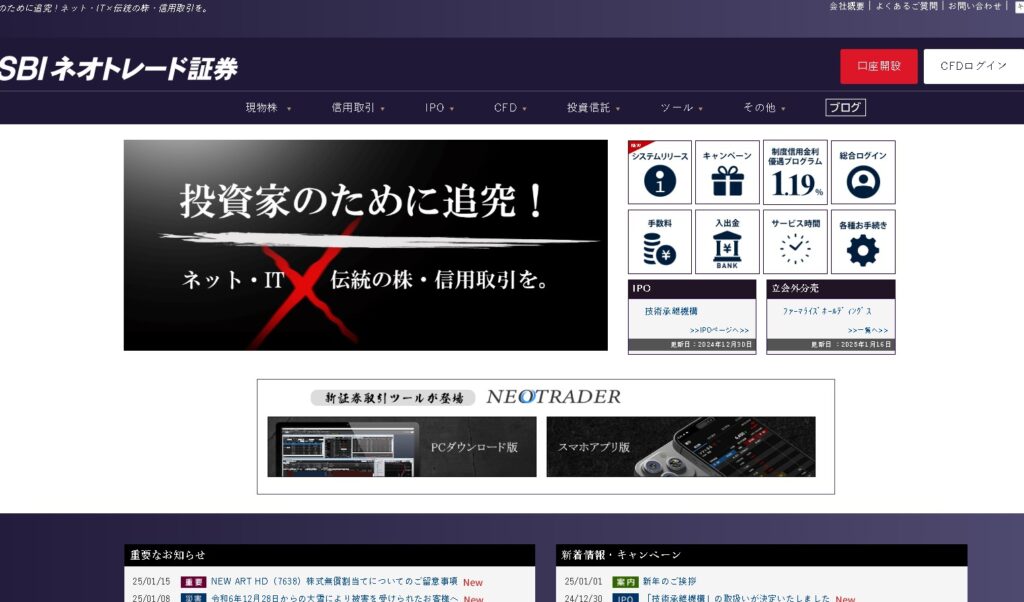This screenshot has width=1024, height=602.
Task: Click the 各種お手続き gear icon
Action: click(863, 242)
